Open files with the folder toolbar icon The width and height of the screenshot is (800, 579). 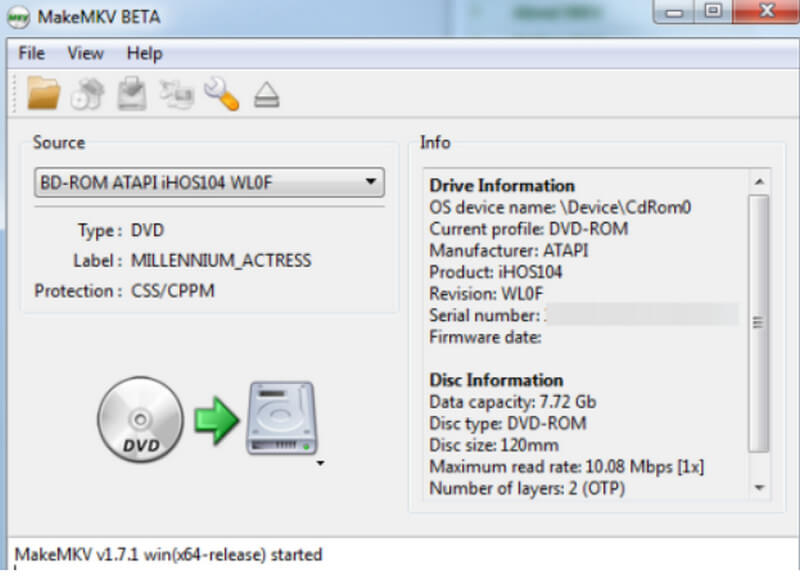pos(43,93)
